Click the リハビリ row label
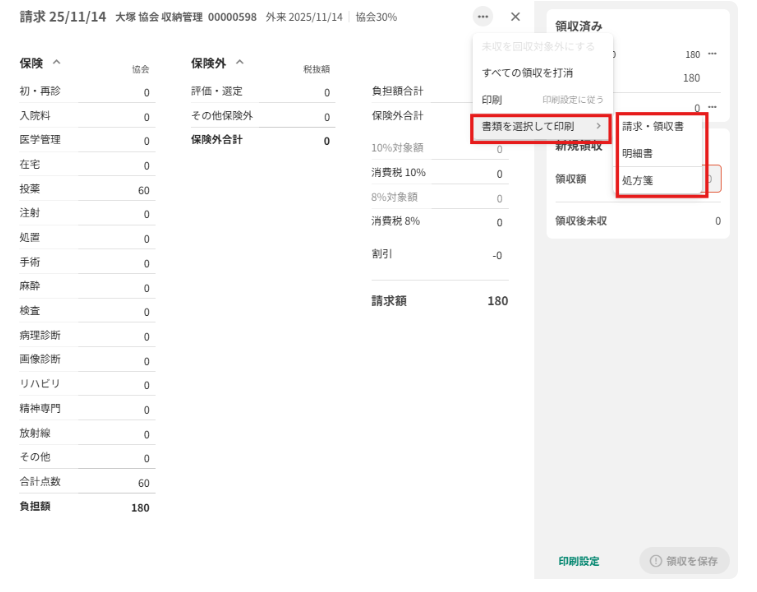The width and height of the screenshot is (757, 592). (x=40, y=384)
